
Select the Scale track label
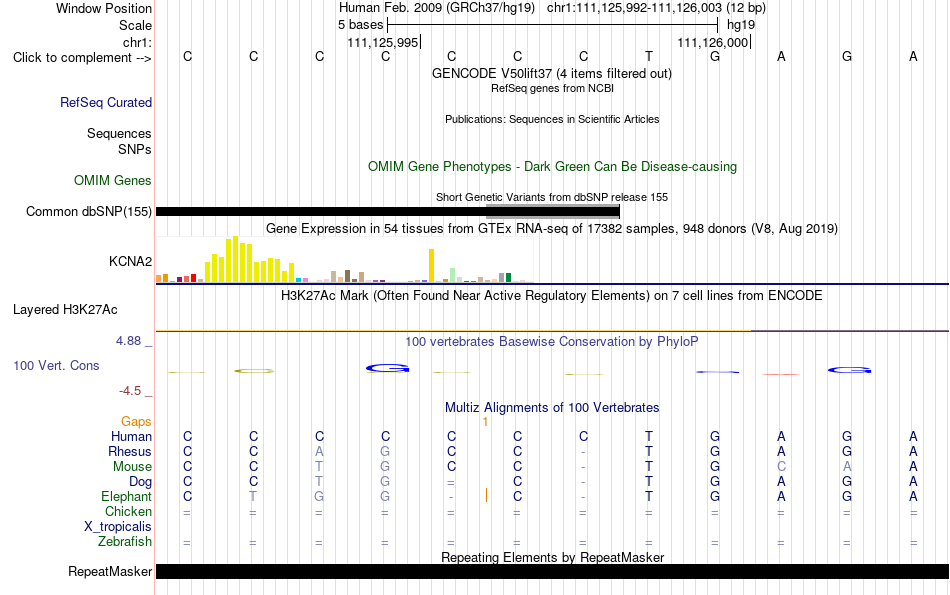(x=135, y=25)
